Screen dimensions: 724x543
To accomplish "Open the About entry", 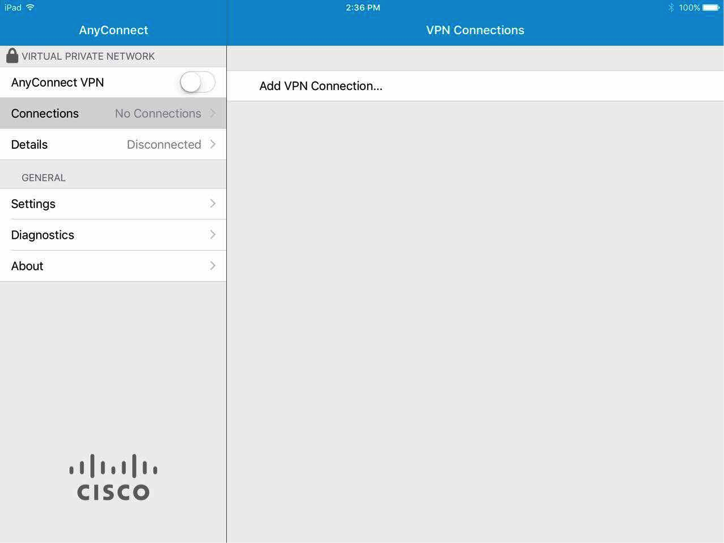I will pyautogui.click(x=27, y=266).
